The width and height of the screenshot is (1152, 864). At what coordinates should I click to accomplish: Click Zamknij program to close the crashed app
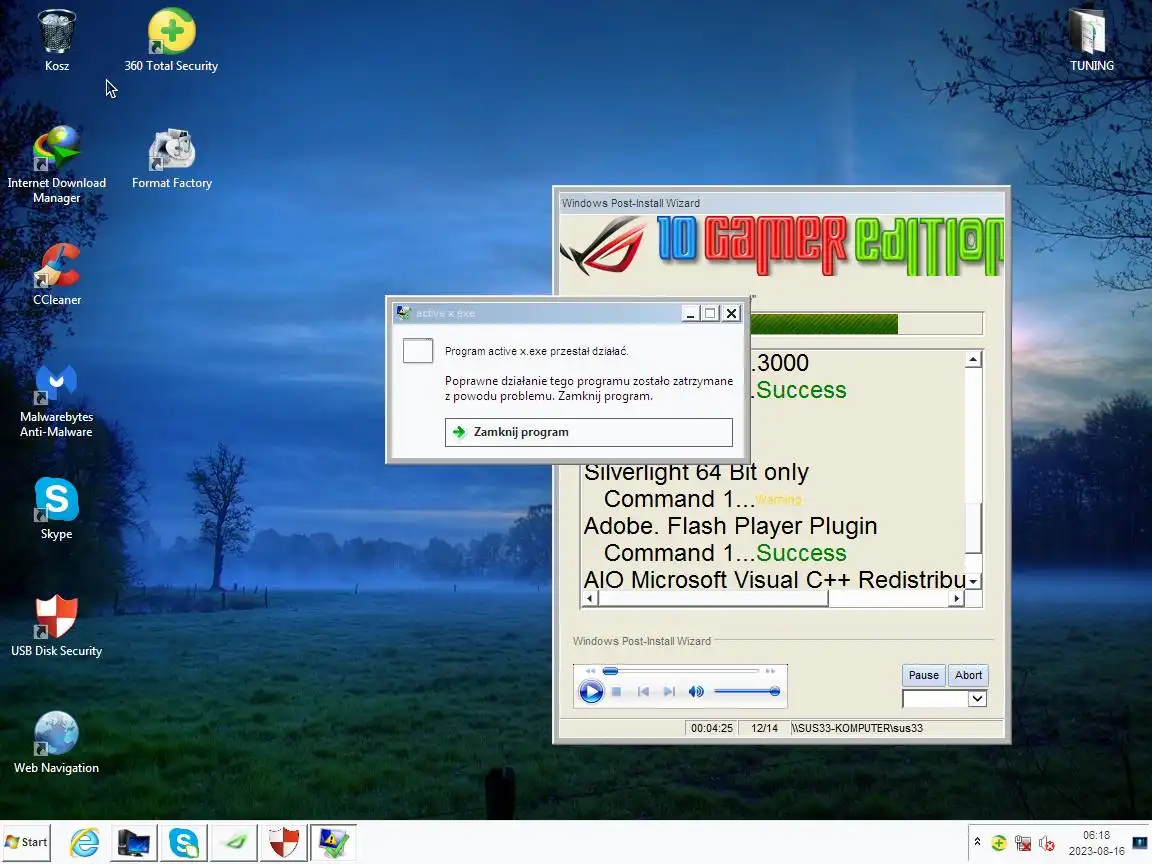pyautogui.click(x=588, y=432)
